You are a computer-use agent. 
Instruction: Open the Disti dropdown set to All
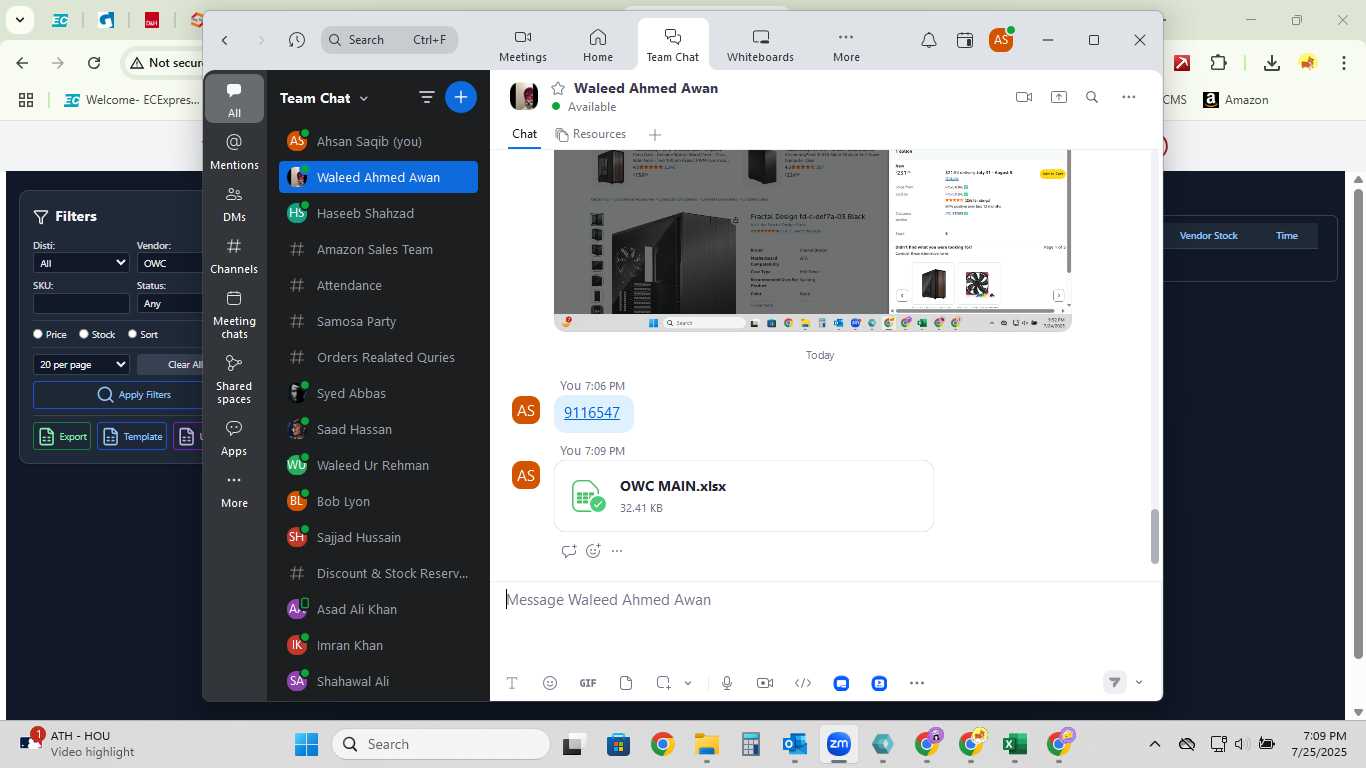[81, 263]
